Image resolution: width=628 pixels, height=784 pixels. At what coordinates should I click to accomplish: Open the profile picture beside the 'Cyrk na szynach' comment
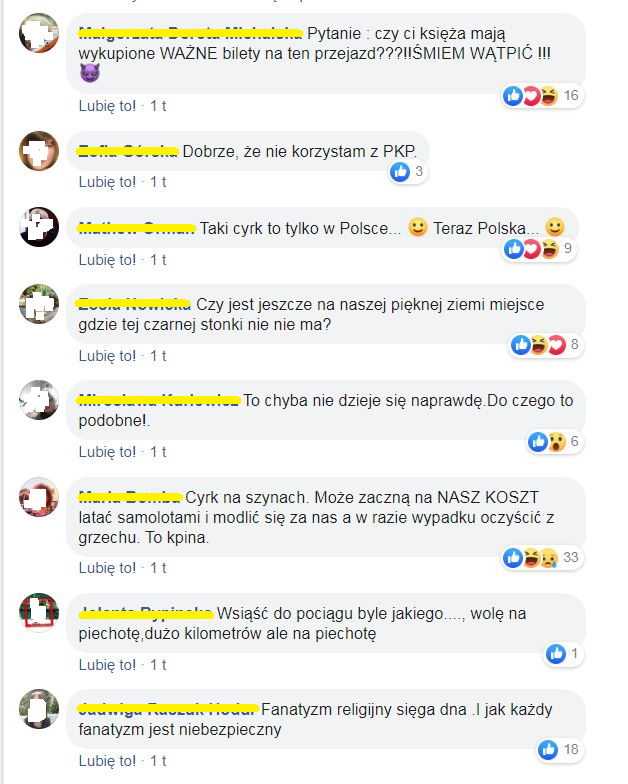click(x=39, y=497)
